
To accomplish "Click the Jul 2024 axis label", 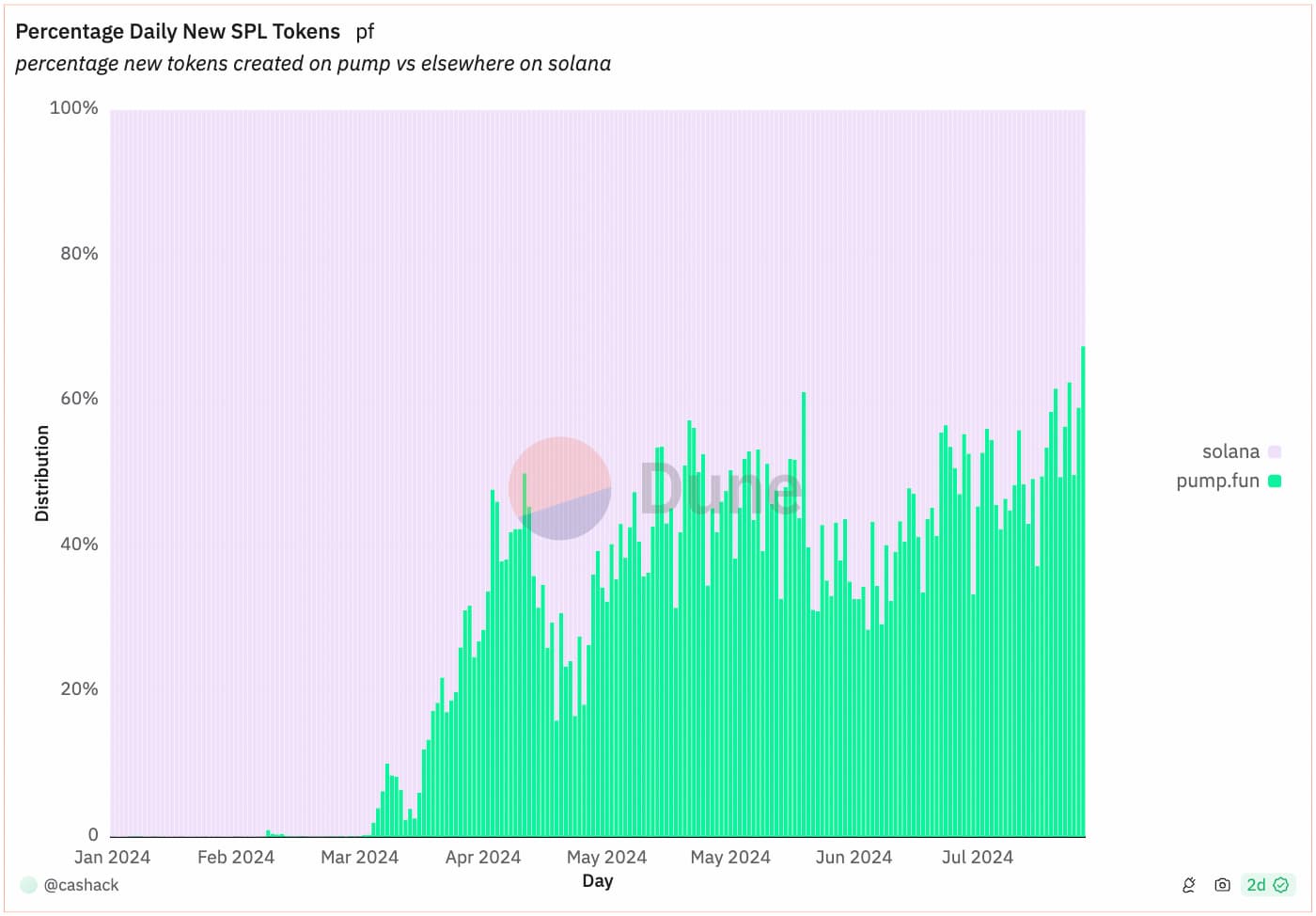I will coord(978,857).
